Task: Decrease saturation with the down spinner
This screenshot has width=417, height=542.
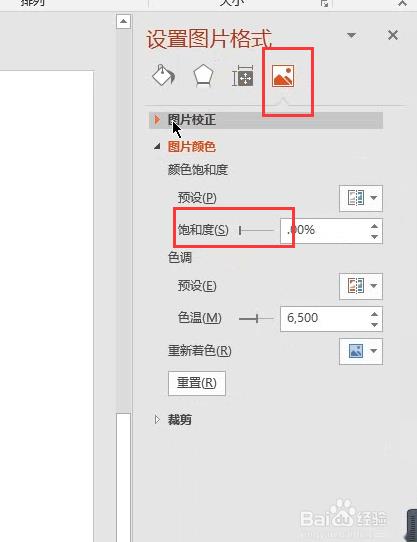Action: [374, 237]
